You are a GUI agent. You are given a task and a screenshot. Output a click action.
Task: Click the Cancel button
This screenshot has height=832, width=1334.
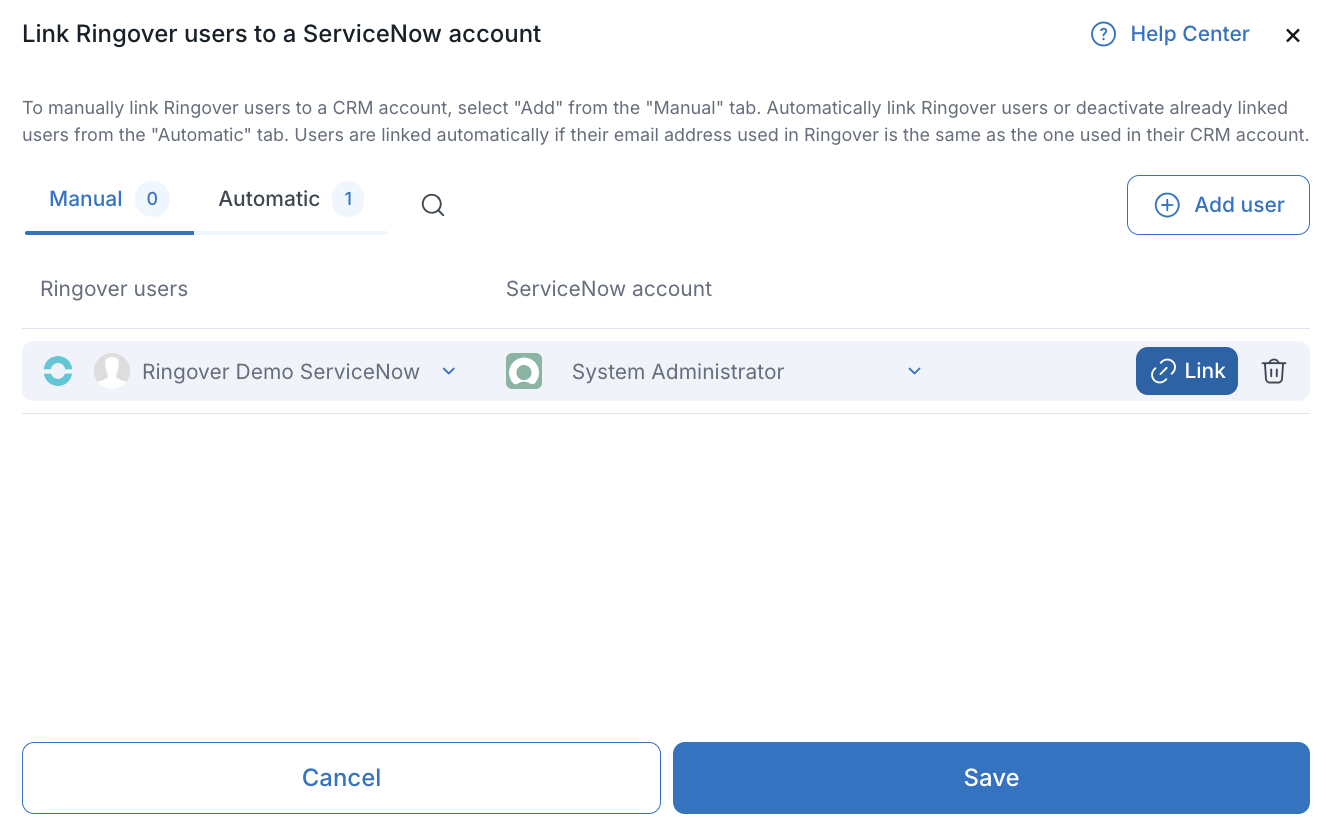pyautogui.click(x=341, y=778)
